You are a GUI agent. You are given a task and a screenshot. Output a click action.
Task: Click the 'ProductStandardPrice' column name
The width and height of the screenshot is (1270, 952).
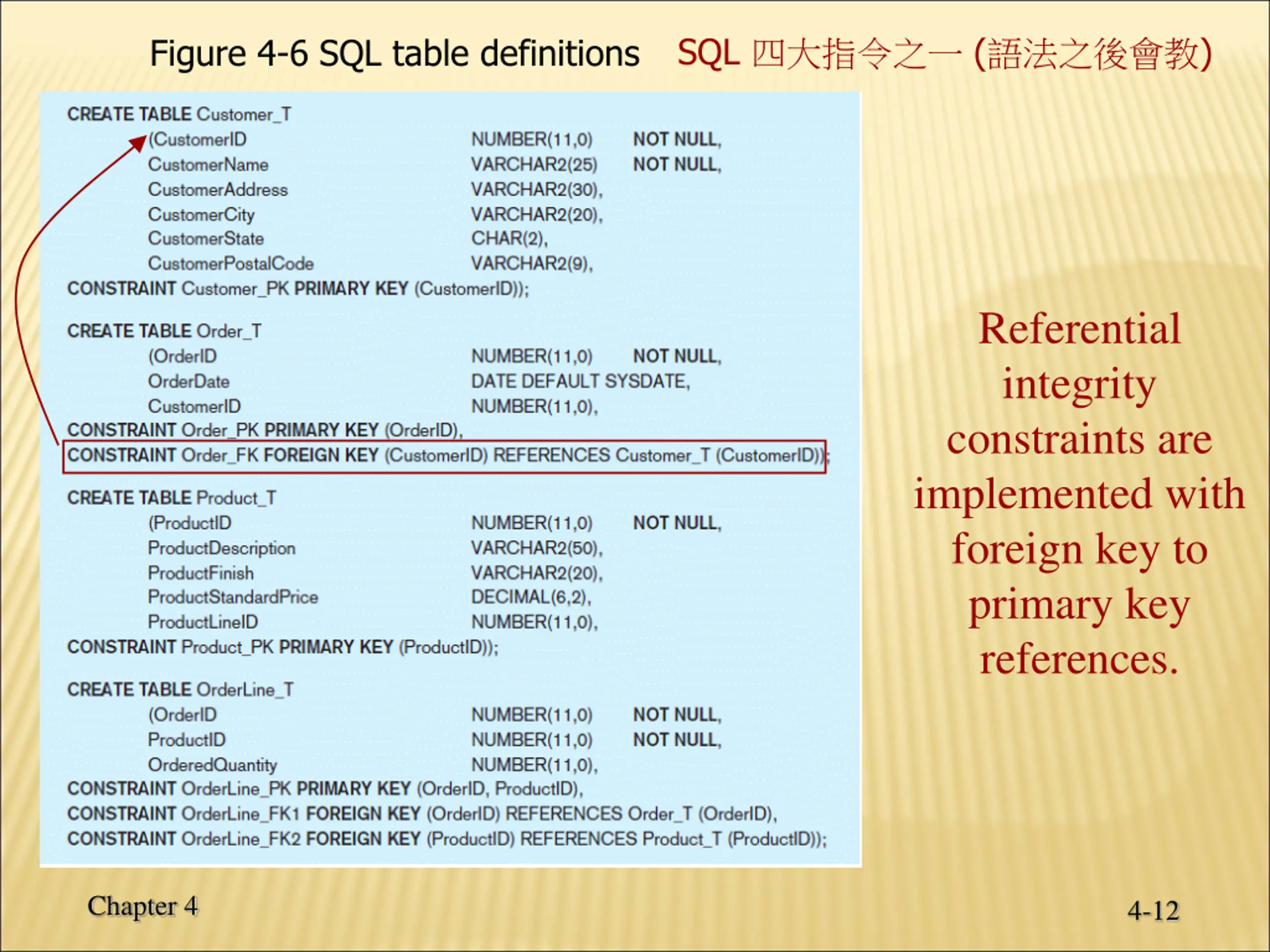point(233,597)
